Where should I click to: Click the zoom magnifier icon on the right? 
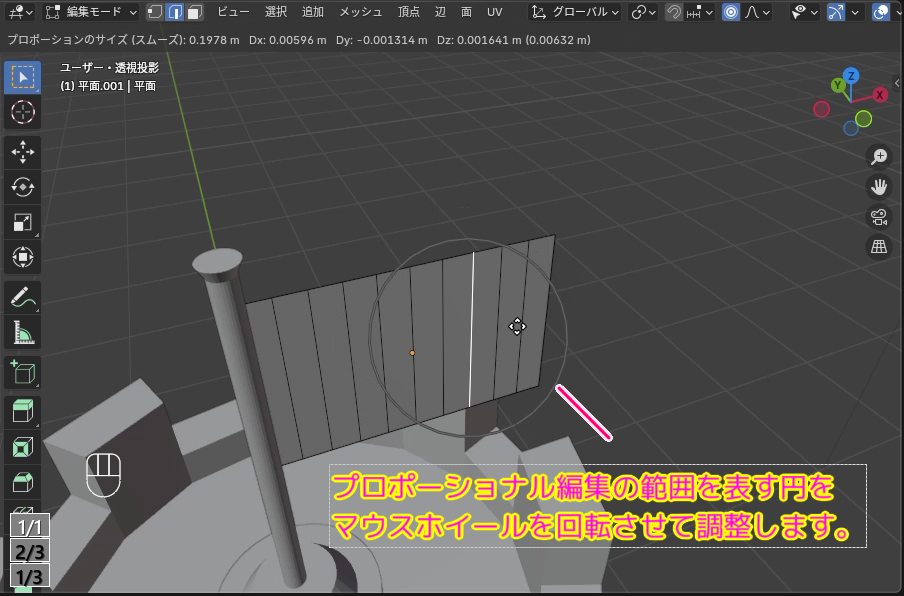pyautogui.click(x=879, y=156)
